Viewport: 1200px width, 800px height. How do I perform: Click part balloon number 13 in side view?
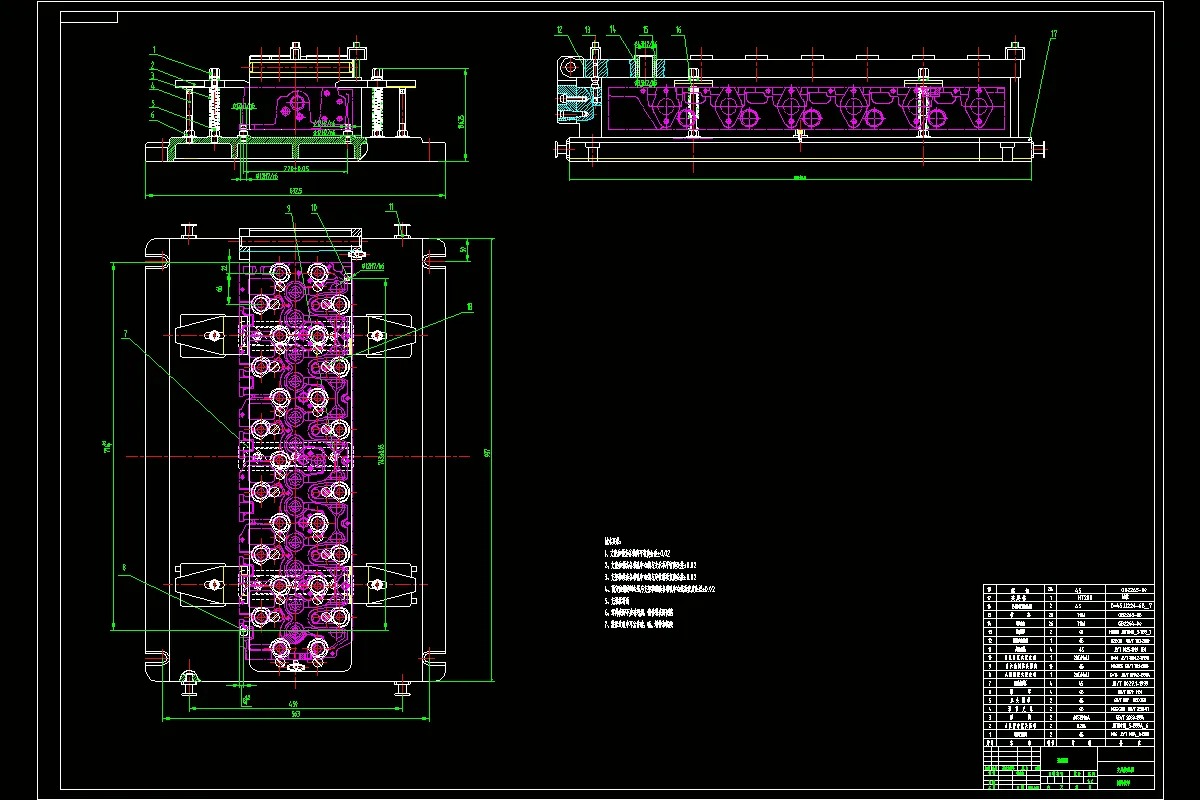coord(588,30)
